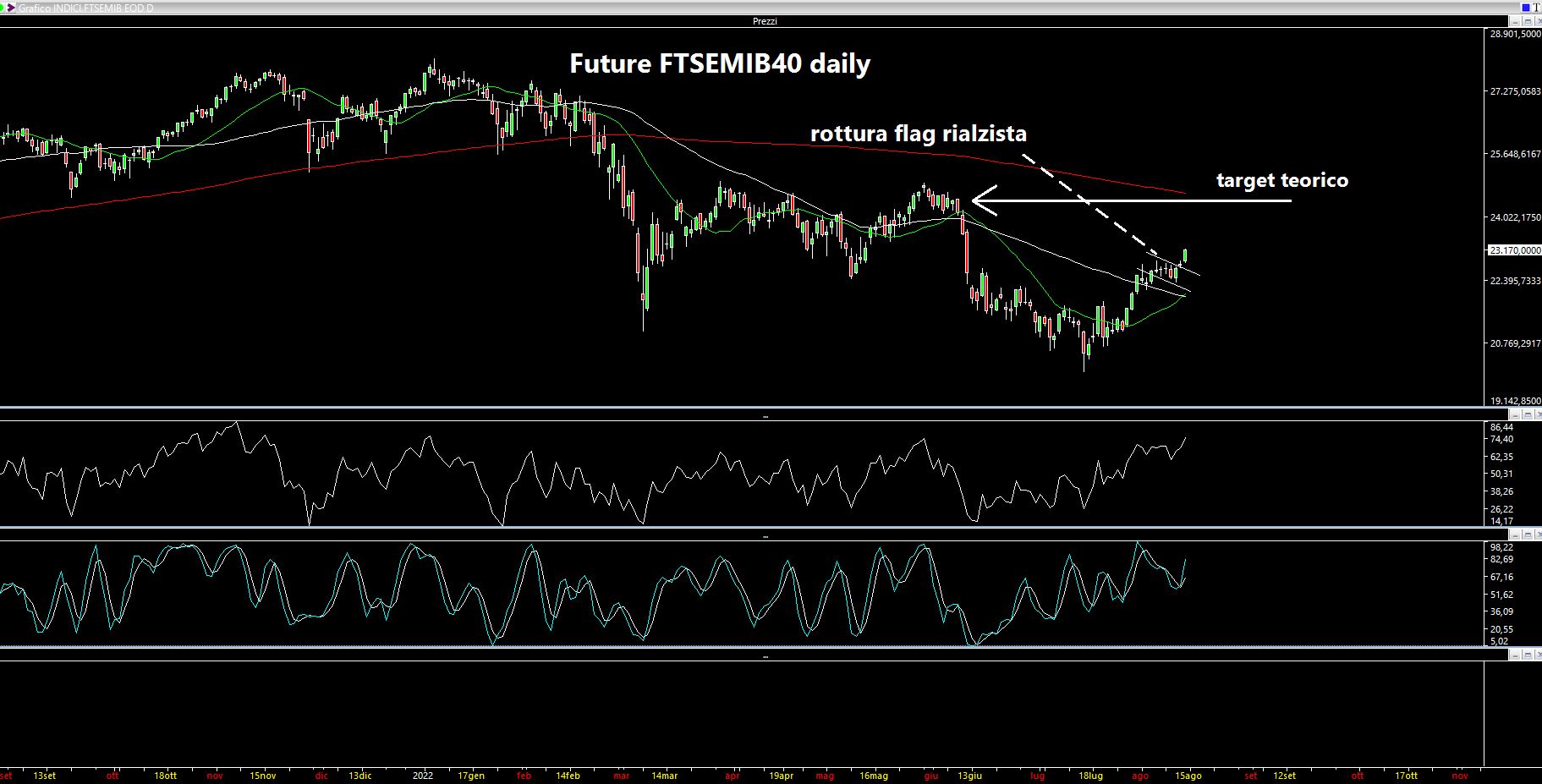Click the 27.275,0583 price axis label
This screenshot has width=1542, height=784.
pos(1515,91)
